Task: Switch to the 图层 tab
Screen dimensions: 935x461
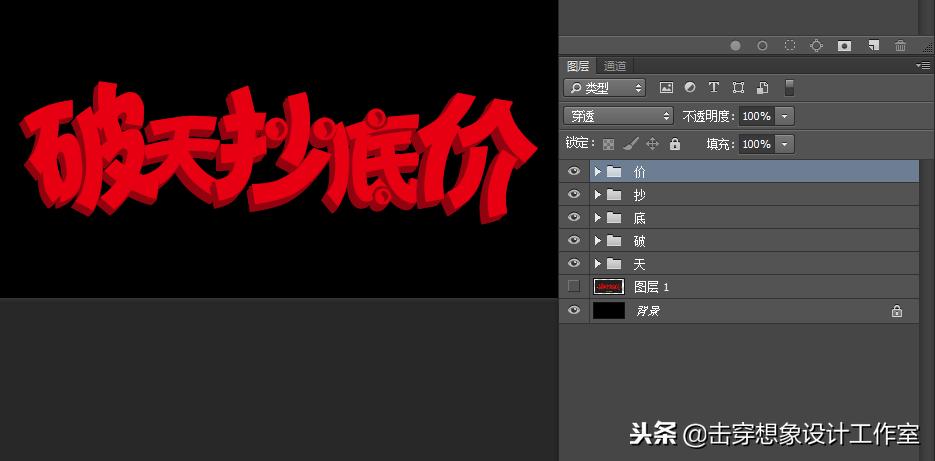Action: (x=578, y=66)
